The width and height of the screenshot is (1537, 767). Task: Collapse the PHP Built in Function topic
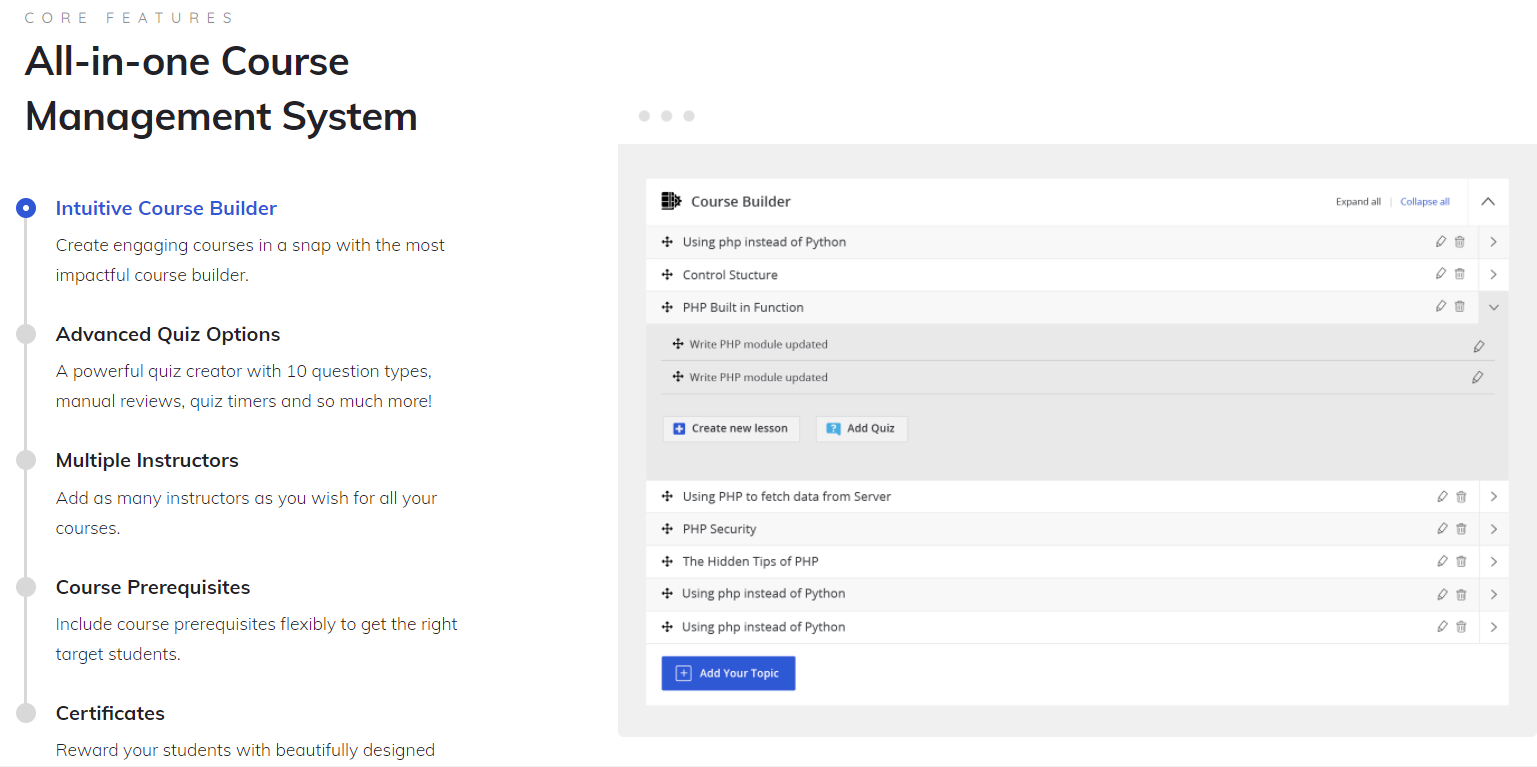click(x=1492, y=307)
